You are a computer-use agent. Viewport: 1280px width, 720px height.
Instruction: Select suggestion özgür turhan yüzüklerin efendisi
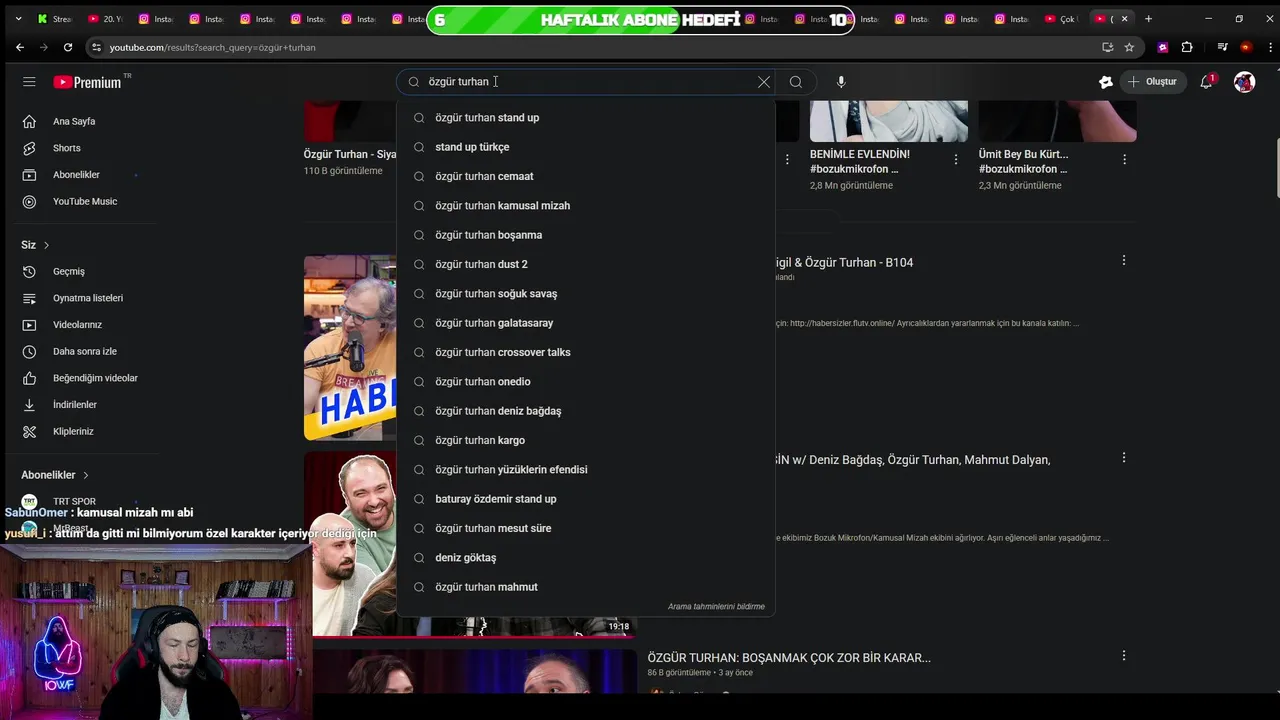585,470
